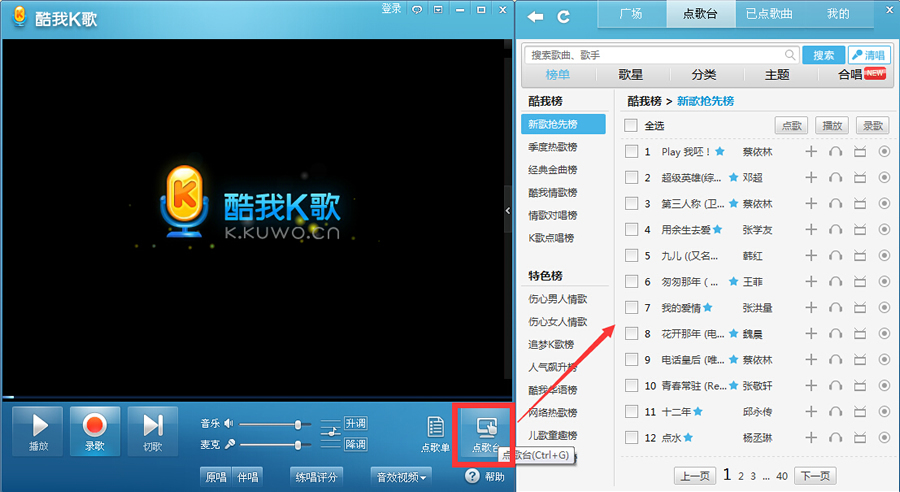The height and width of the screenshot is (492, 900).
Task: Open the title bar menu dropdown icon
Action: 438,10
